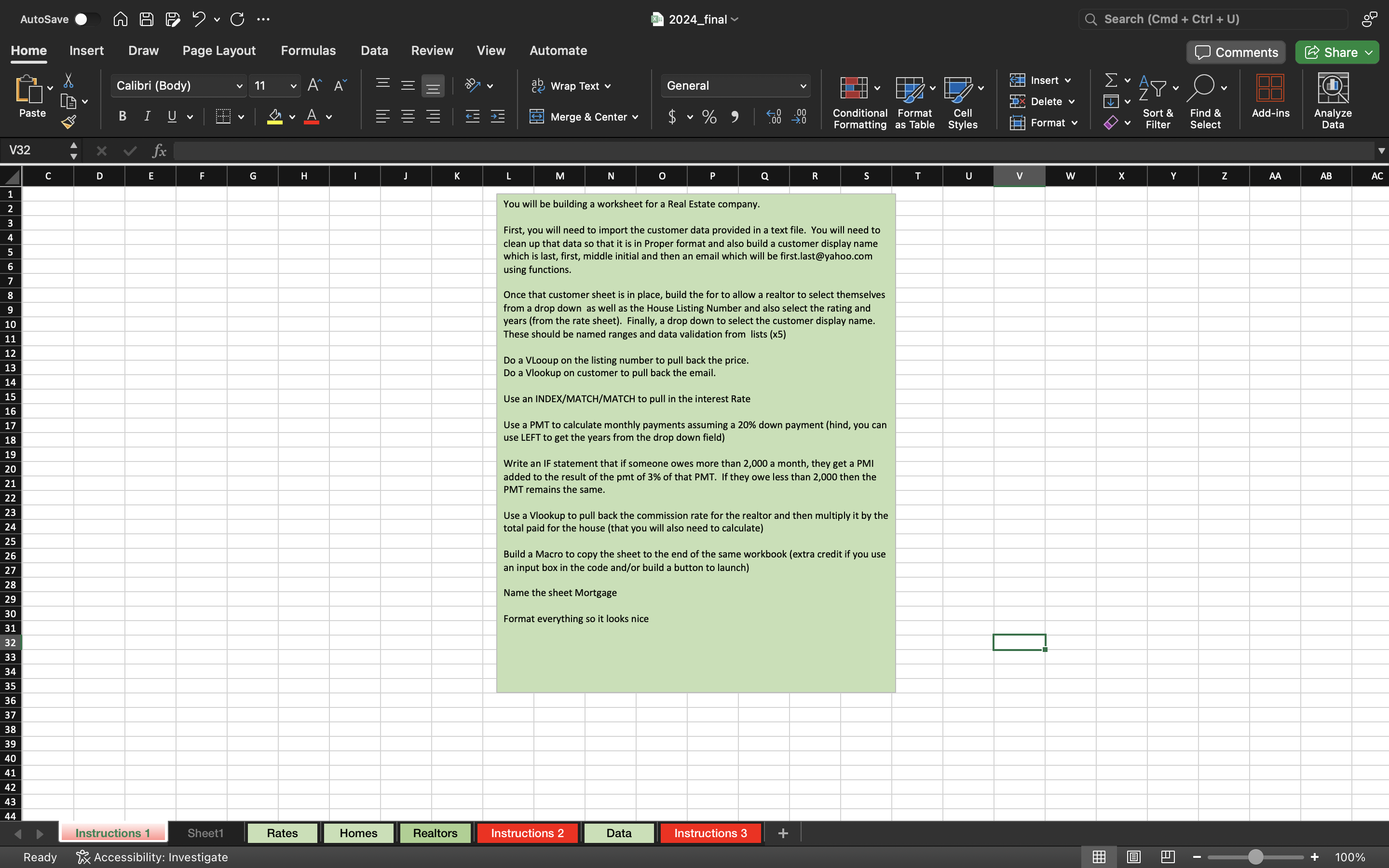
Task: Toggle the AutoSave switch
Action: pyautogui.click(x=86, y=19)
